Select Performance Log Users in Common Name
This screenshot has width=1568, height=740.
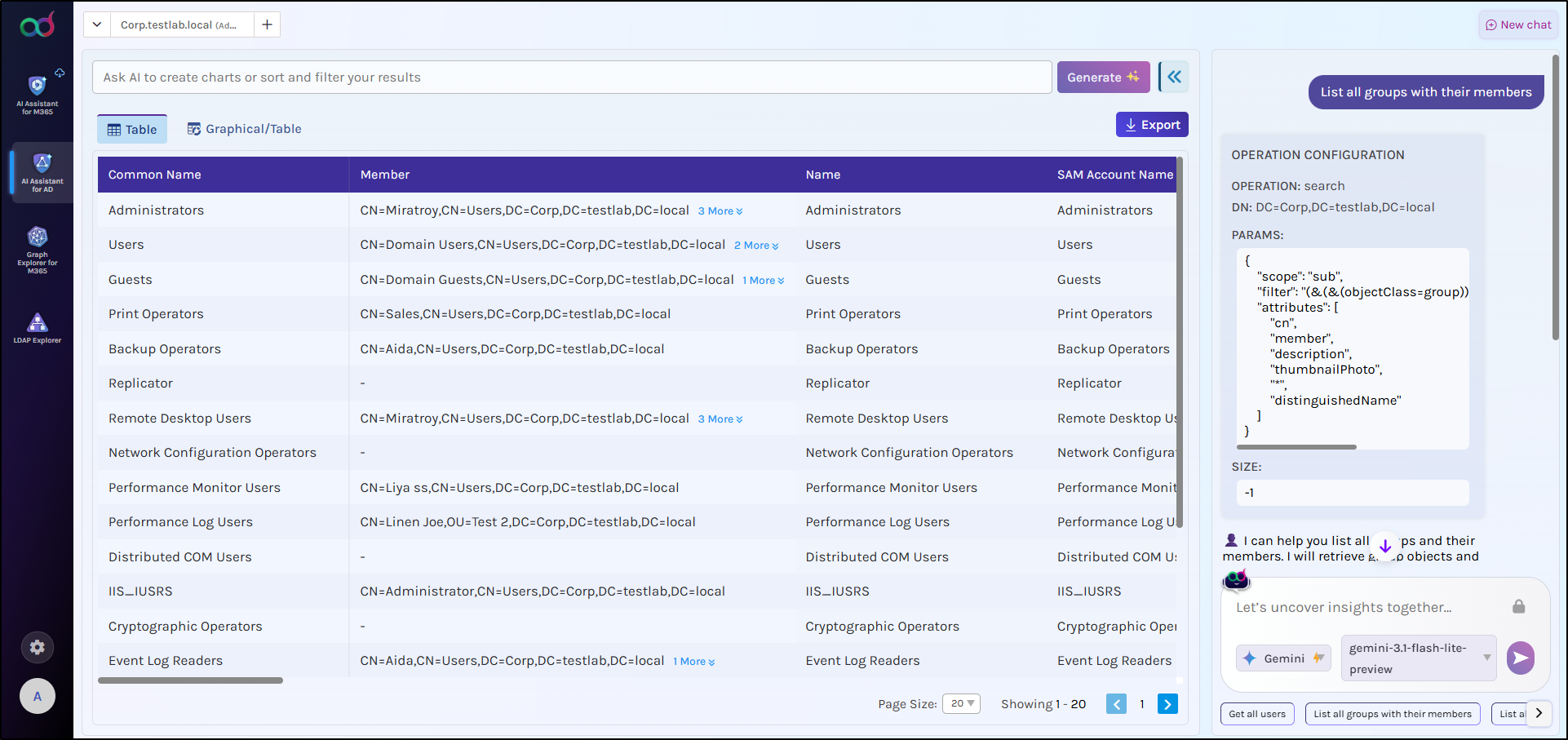pos(180,522)
